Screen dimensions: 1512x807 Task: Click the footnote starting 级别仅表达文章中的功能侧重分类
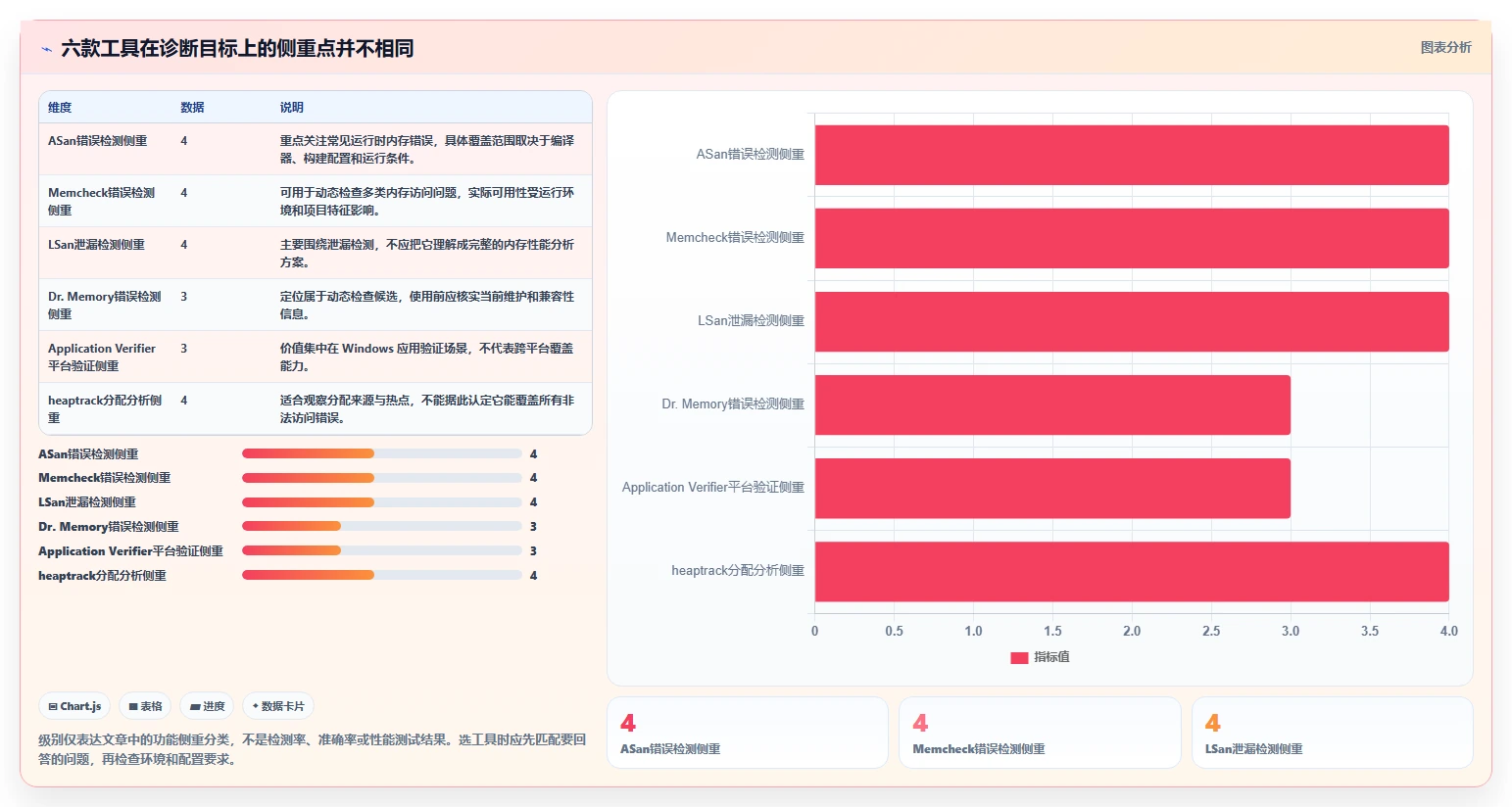(x=313, y=749)
